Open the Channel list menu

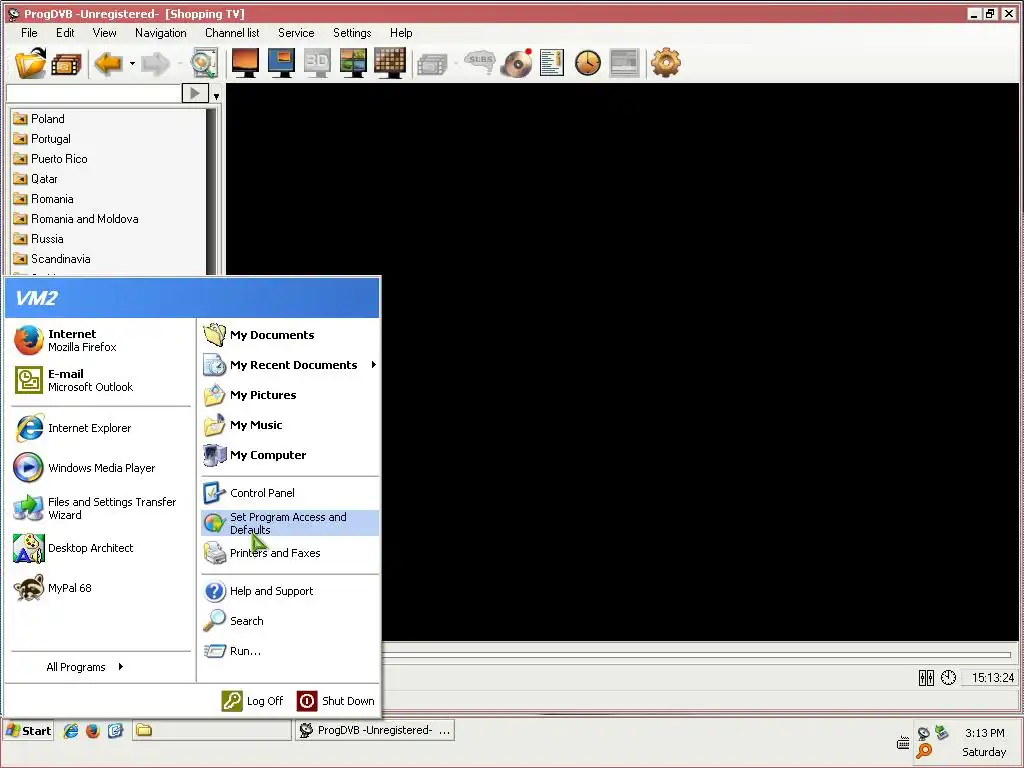232,33
